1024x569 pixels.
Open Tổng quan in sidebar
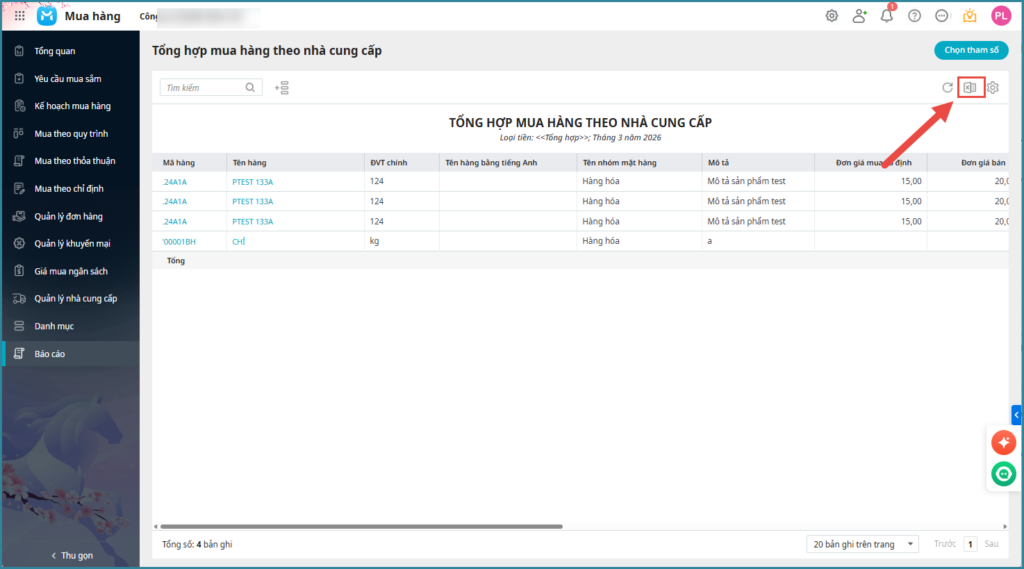pyautogui.click(x=71, y=51)
